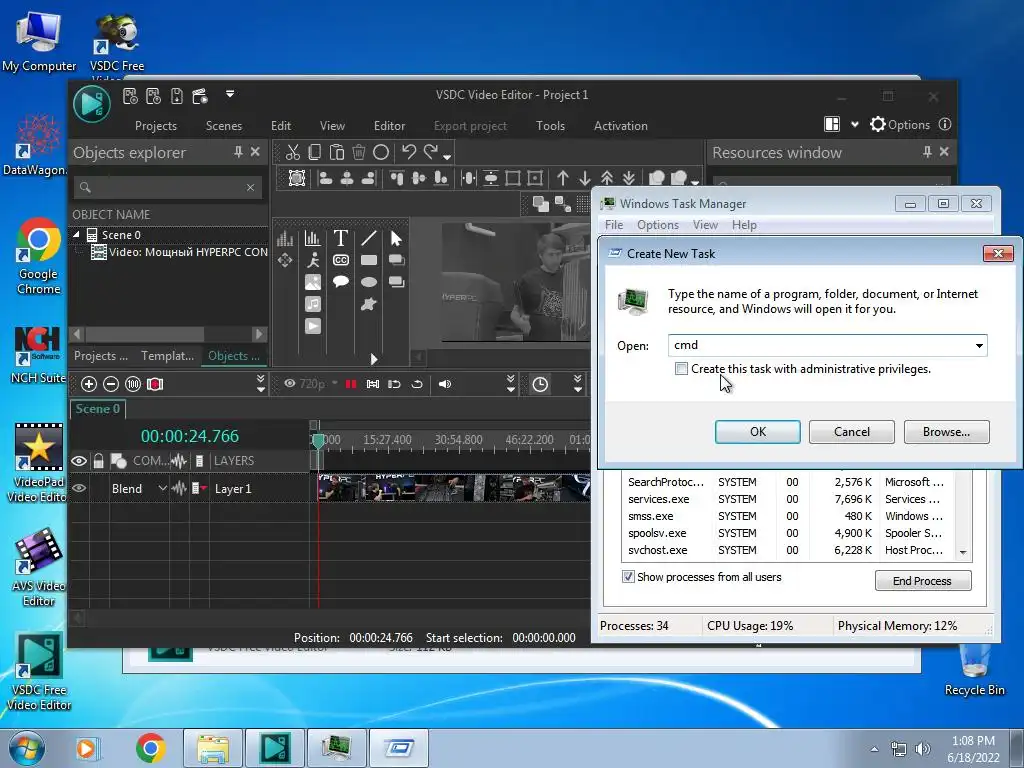Click the Copy icon in VSDC toolbar
Screen dimensions: 1024x768
click(315, 153)
